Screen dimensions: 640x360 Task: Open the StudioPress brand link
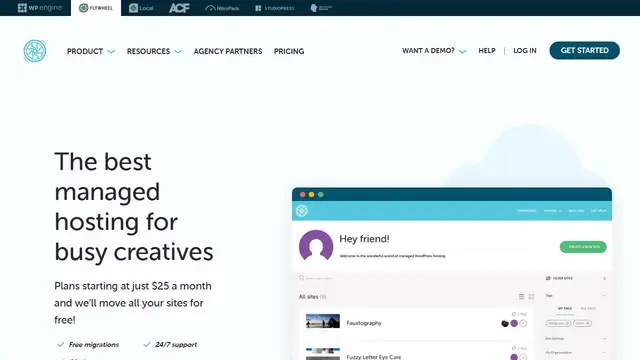tap(275, 8)
